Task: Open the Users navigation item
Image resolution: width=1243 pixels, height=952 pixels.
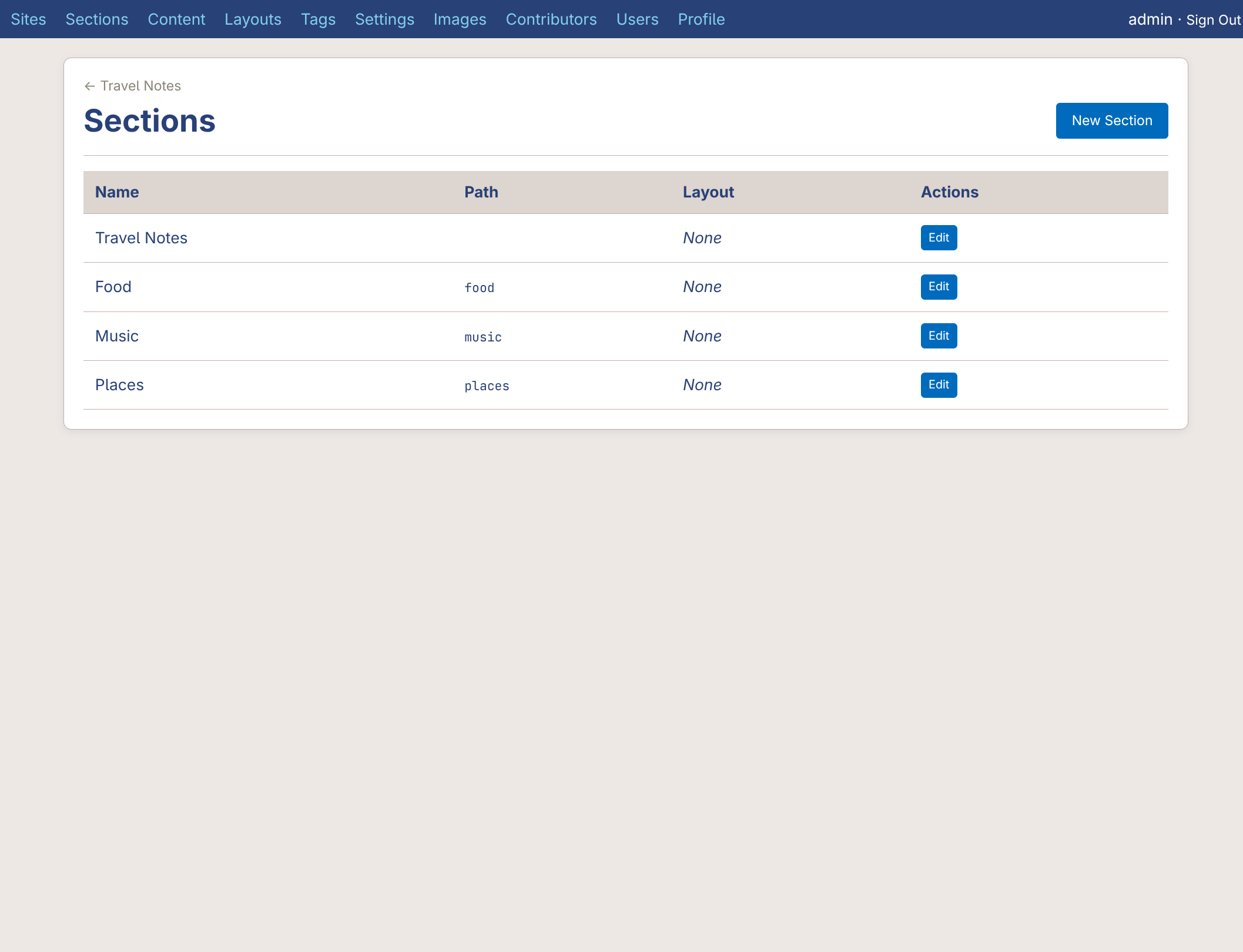Action: [637, 19]
